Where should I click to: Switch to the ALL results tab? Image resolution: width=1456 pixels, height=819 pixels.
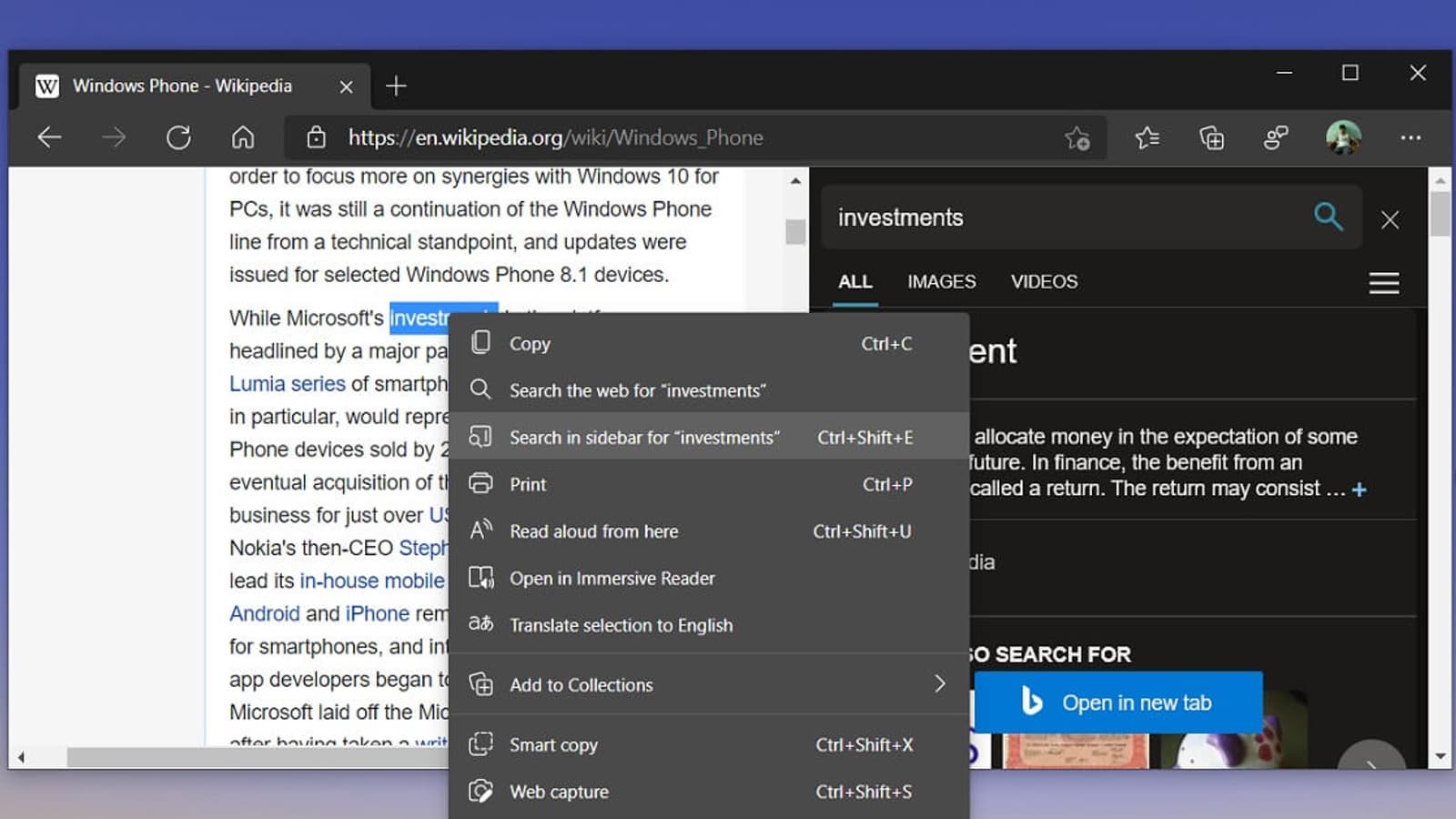point(855,281)
